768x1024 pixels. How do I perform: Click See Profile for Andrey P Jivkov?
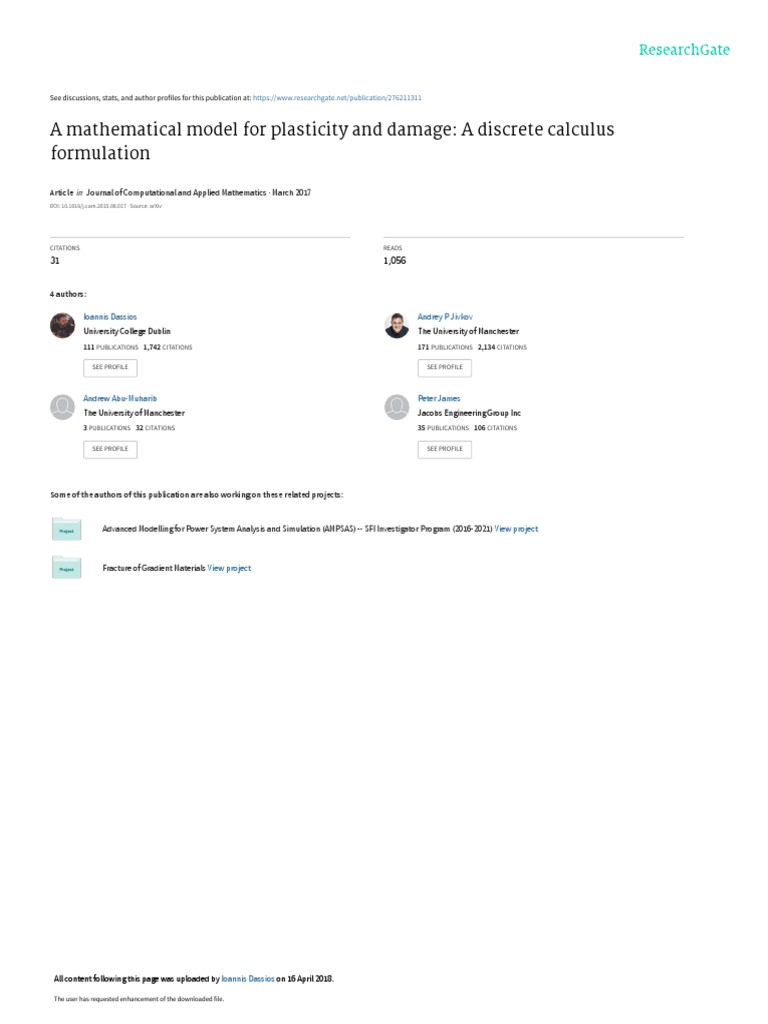[444, 367]
